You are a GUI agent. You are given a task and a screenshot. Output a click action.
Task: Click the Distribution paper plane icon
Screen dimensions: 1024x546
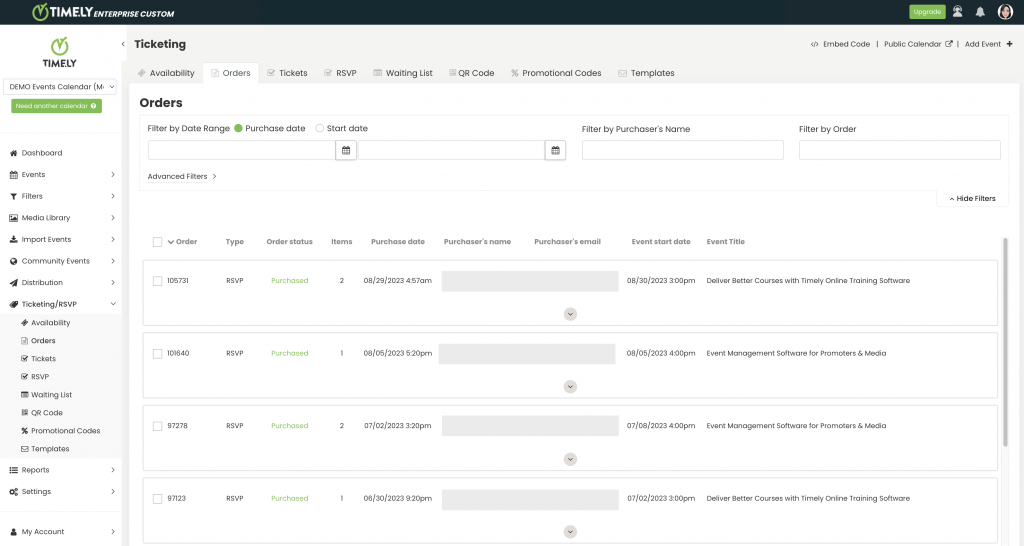point(13,282)
